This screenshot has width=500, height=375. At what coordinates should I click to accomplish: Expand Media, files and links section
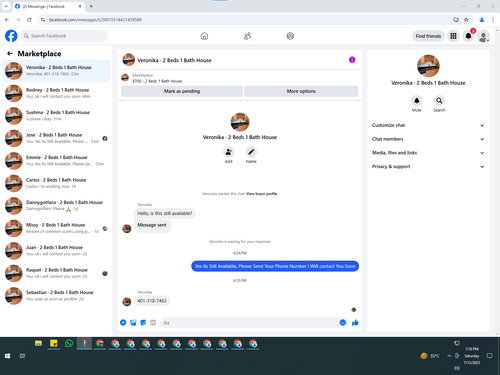(428, 153)
